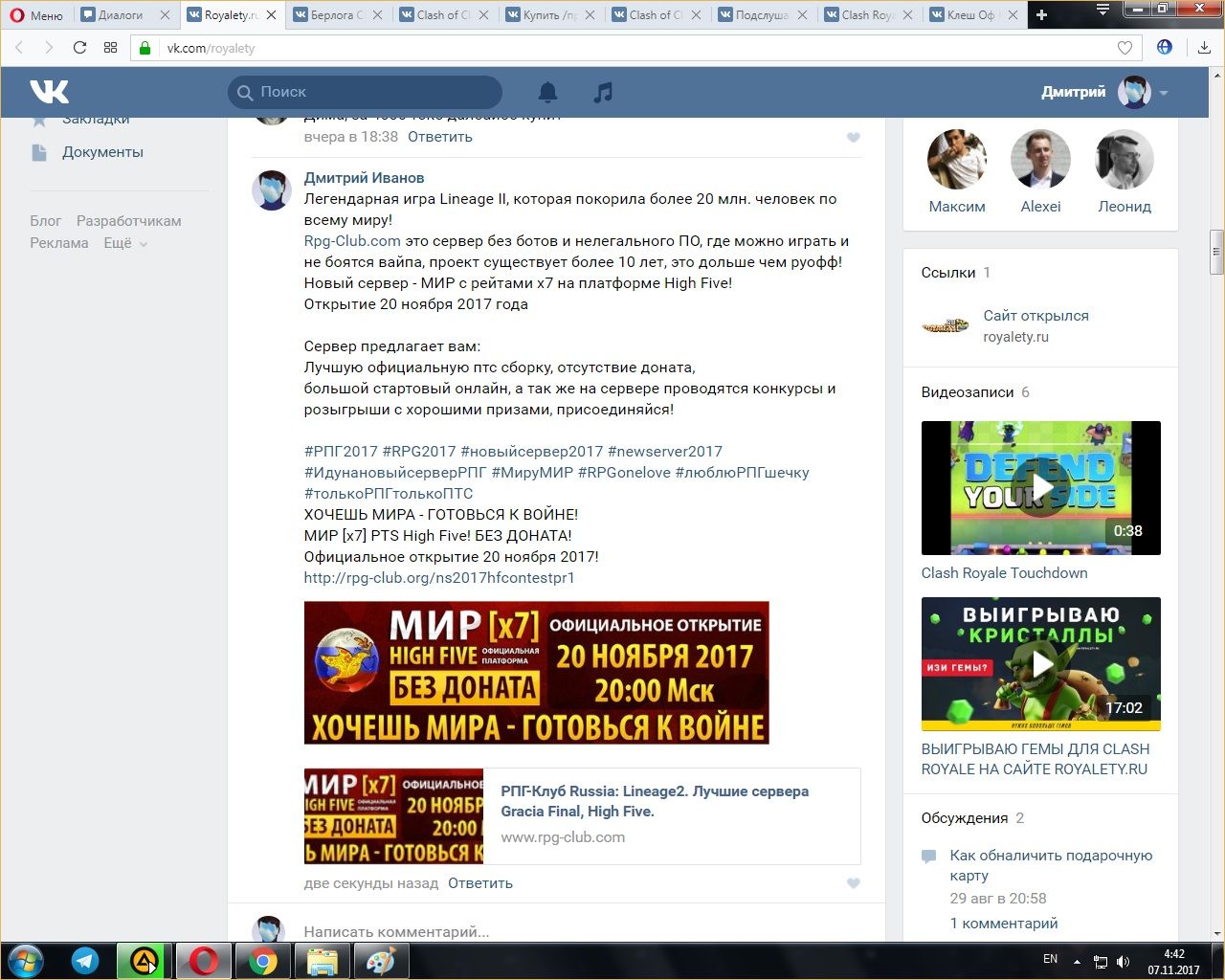Open the МИР x7 banner image

pos(536,673)
